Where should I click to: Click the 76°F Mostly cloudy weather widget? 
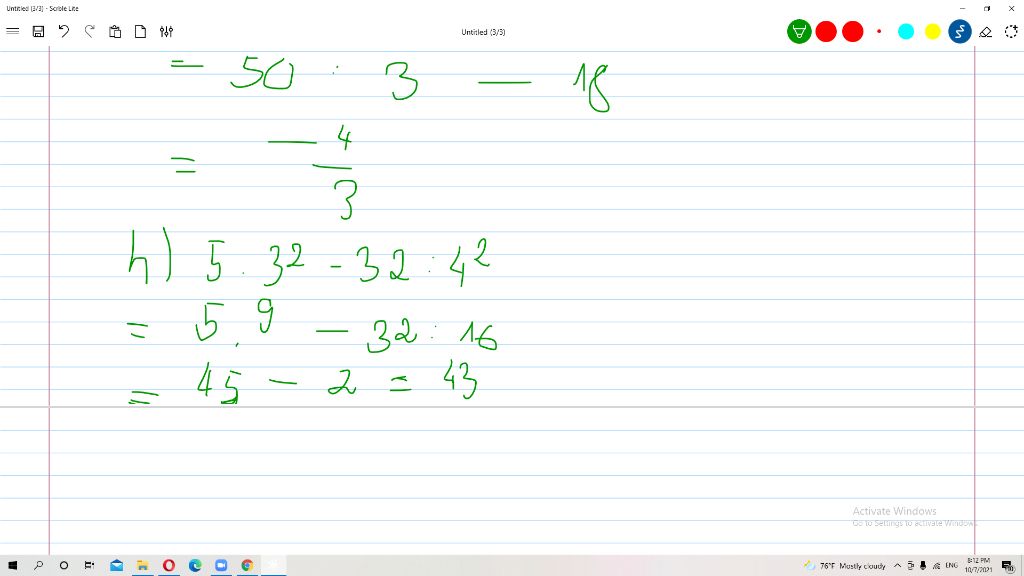[845, 566]
